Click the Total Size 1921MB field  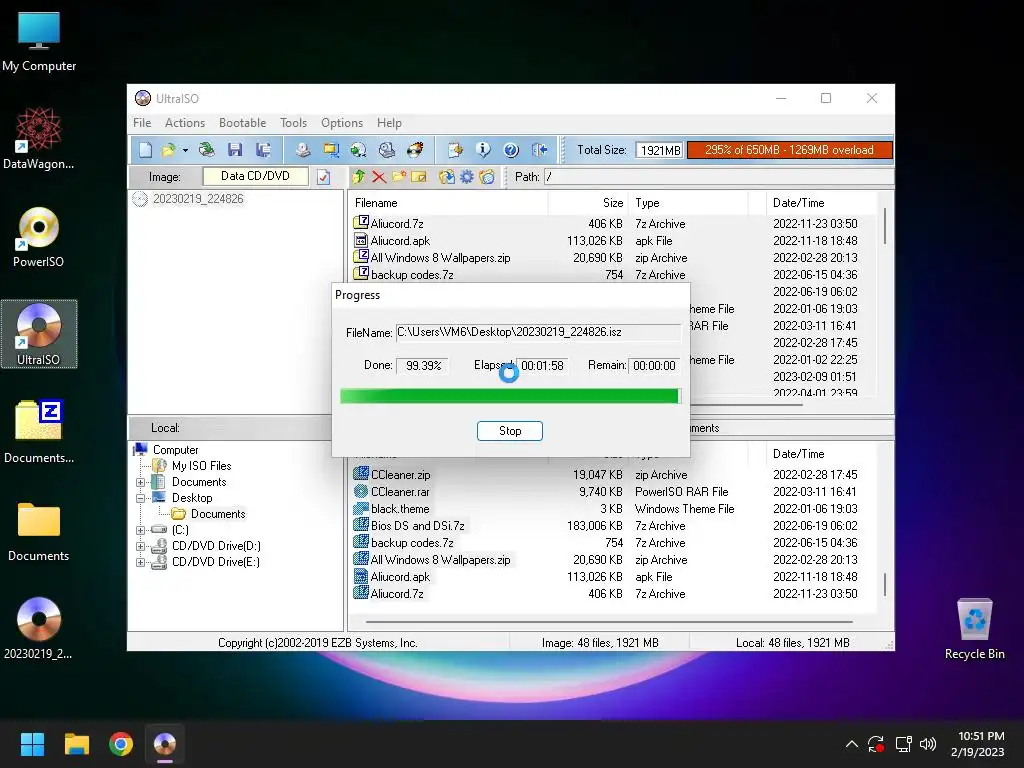click(x=660, y=151)
